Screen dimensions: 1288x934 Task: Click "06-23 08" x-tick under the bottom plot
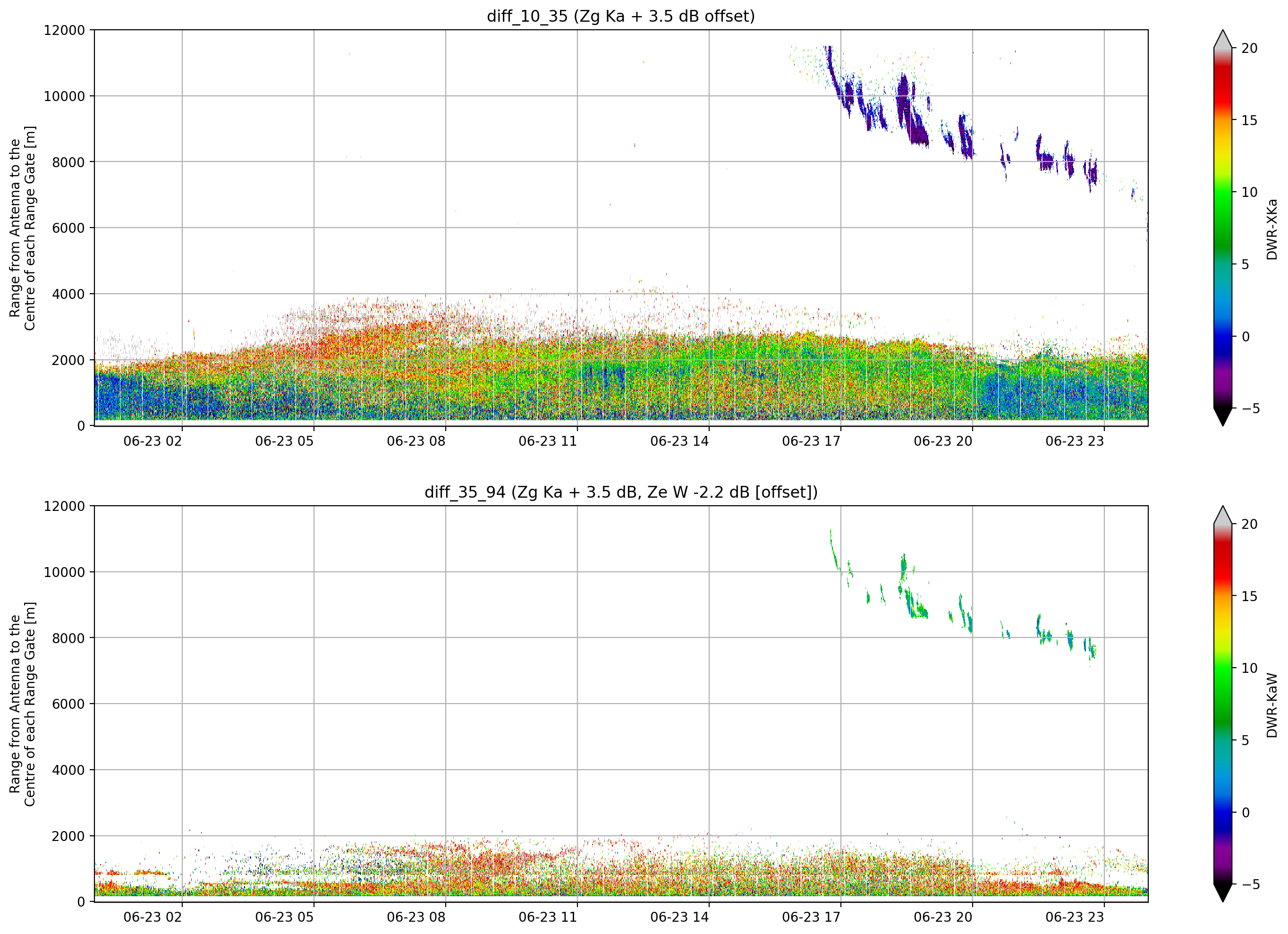pos(416,917)
